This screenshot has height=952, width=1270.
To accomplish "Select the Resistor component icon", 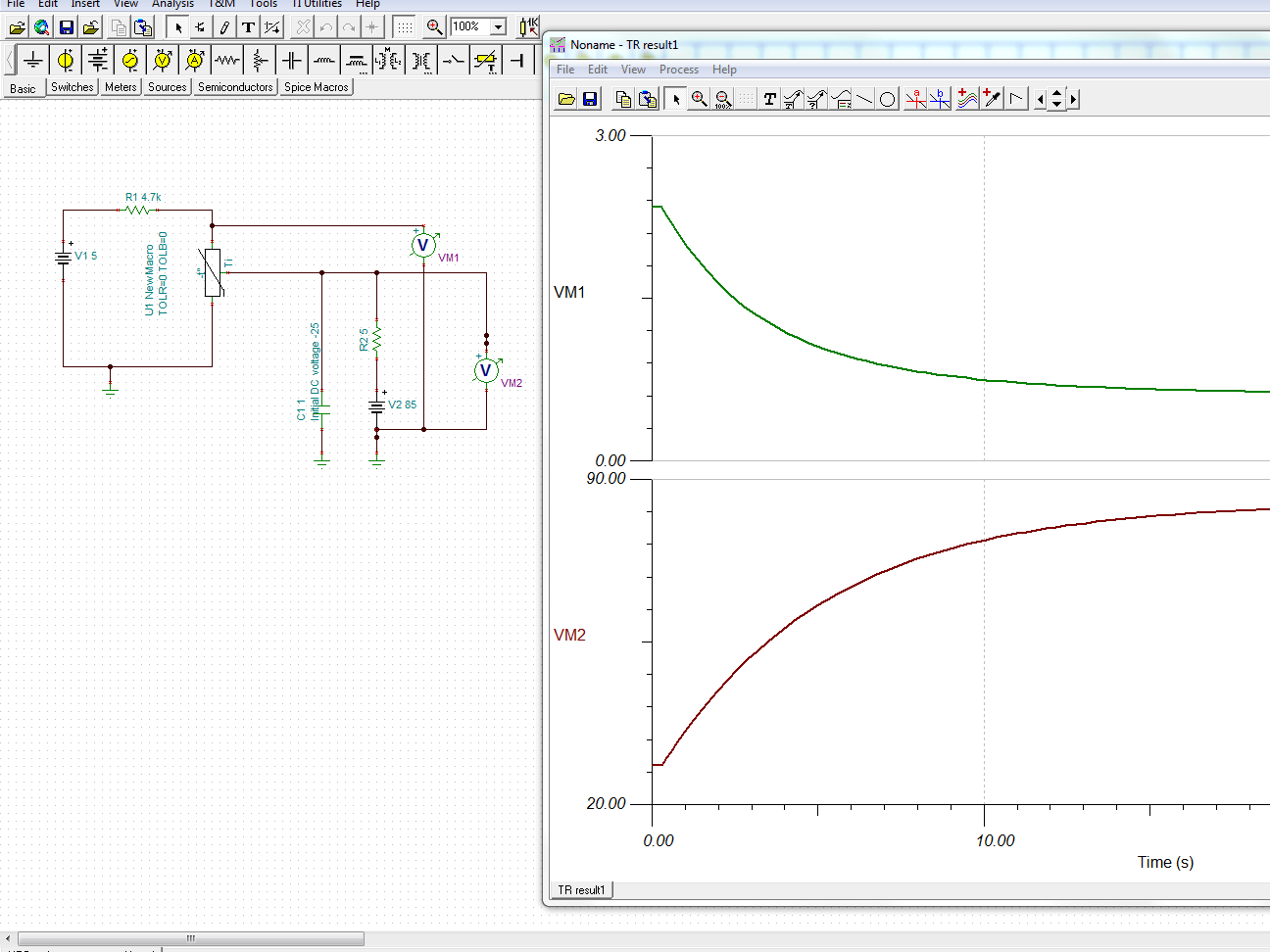I will (x=227, y=60).
